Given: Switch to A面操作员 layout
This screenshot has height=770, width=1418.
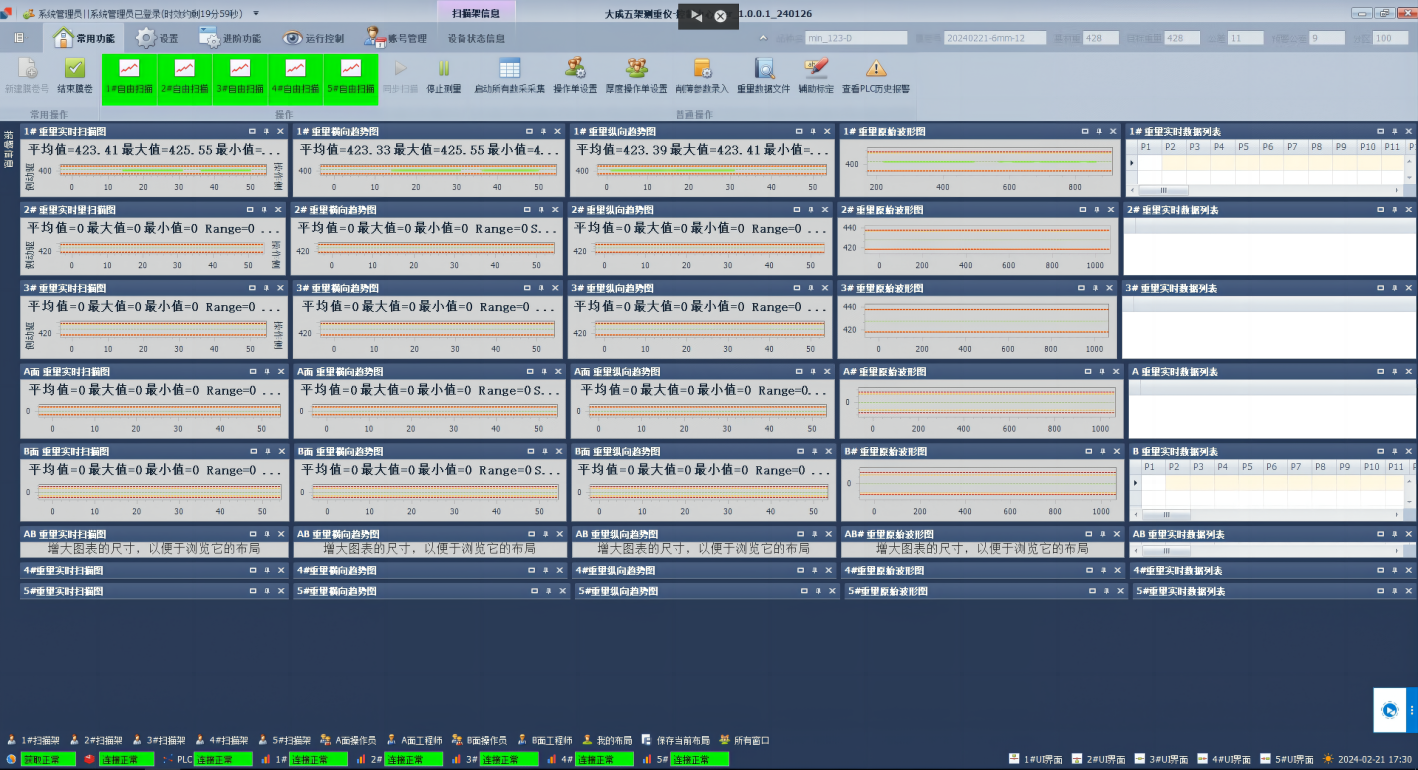Looking at the screenshot, I should click(x=348, y=741).
